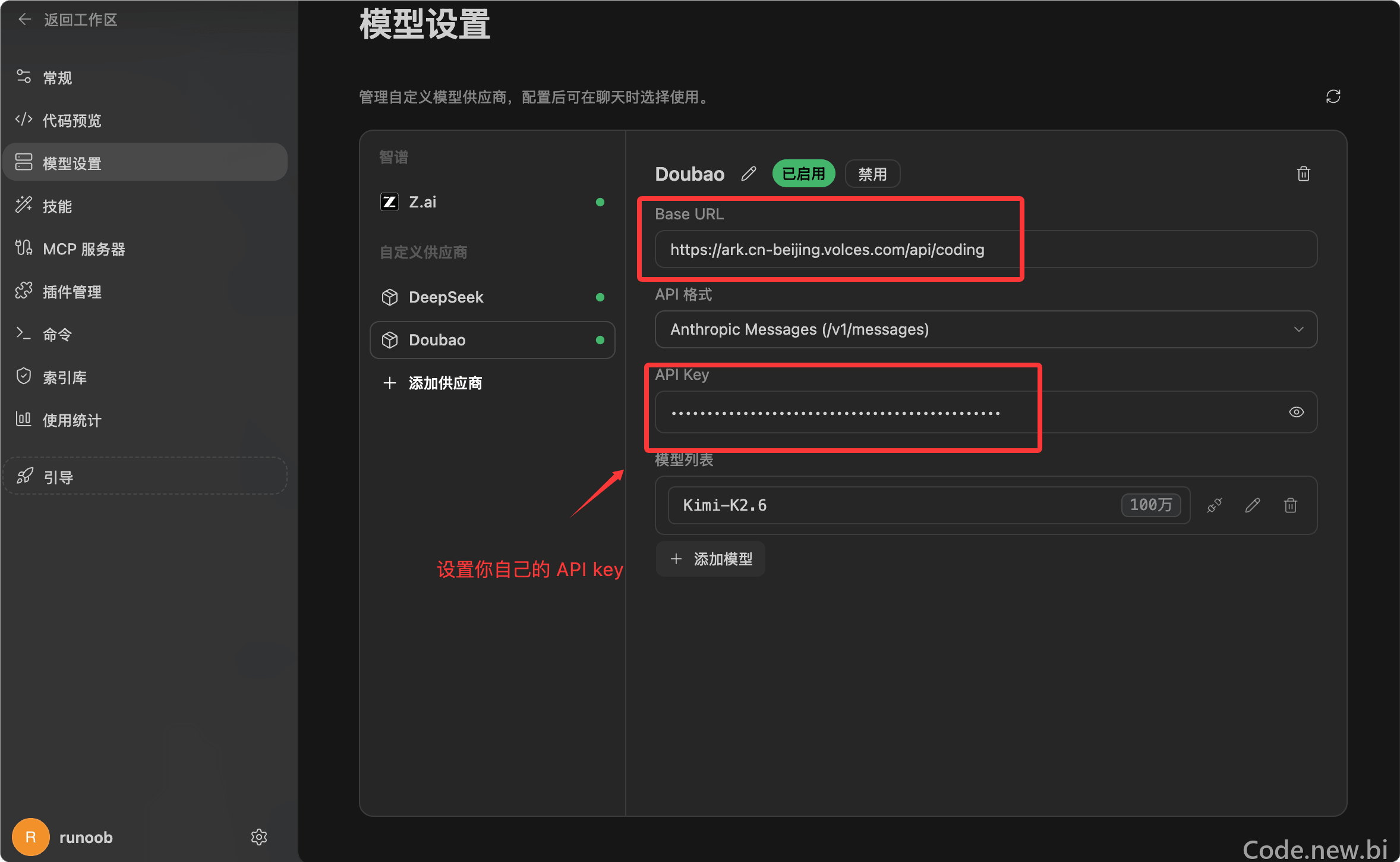The width and height of the screenshot is (1400, 862).
Task: Click the sliders icon beside 常规
Action: pos(24,77)
